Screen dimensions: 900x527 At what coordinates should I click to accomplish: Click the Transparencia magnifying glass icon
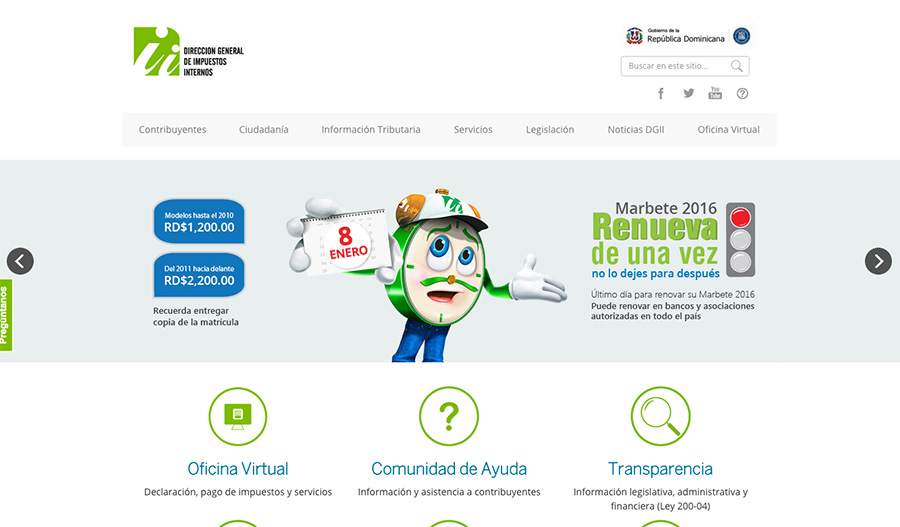(660, 415)
